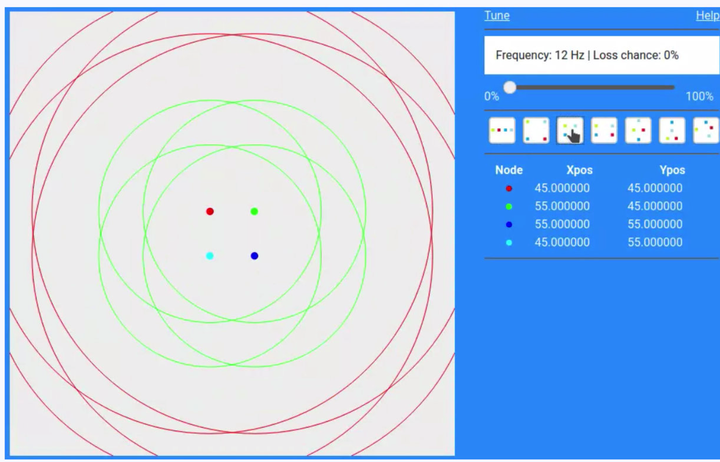Viewport: 720px width, 462px height.
Task: Click the dark blue node on the canvas
Action: [254, 256]
